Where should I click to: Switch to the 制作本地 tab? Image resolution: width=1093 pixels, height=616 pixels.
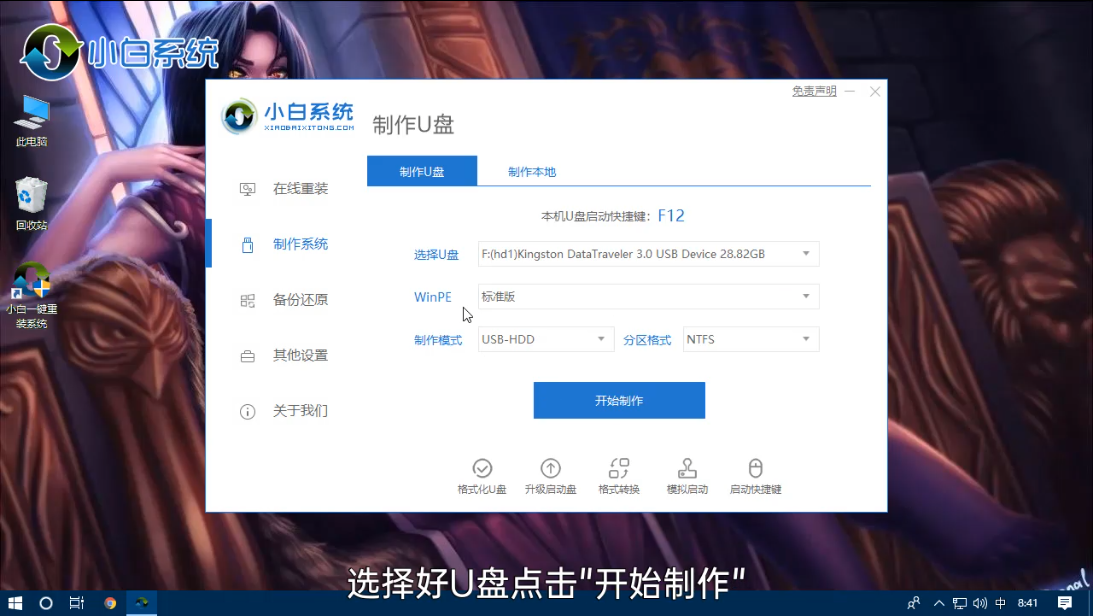[532, 171]
